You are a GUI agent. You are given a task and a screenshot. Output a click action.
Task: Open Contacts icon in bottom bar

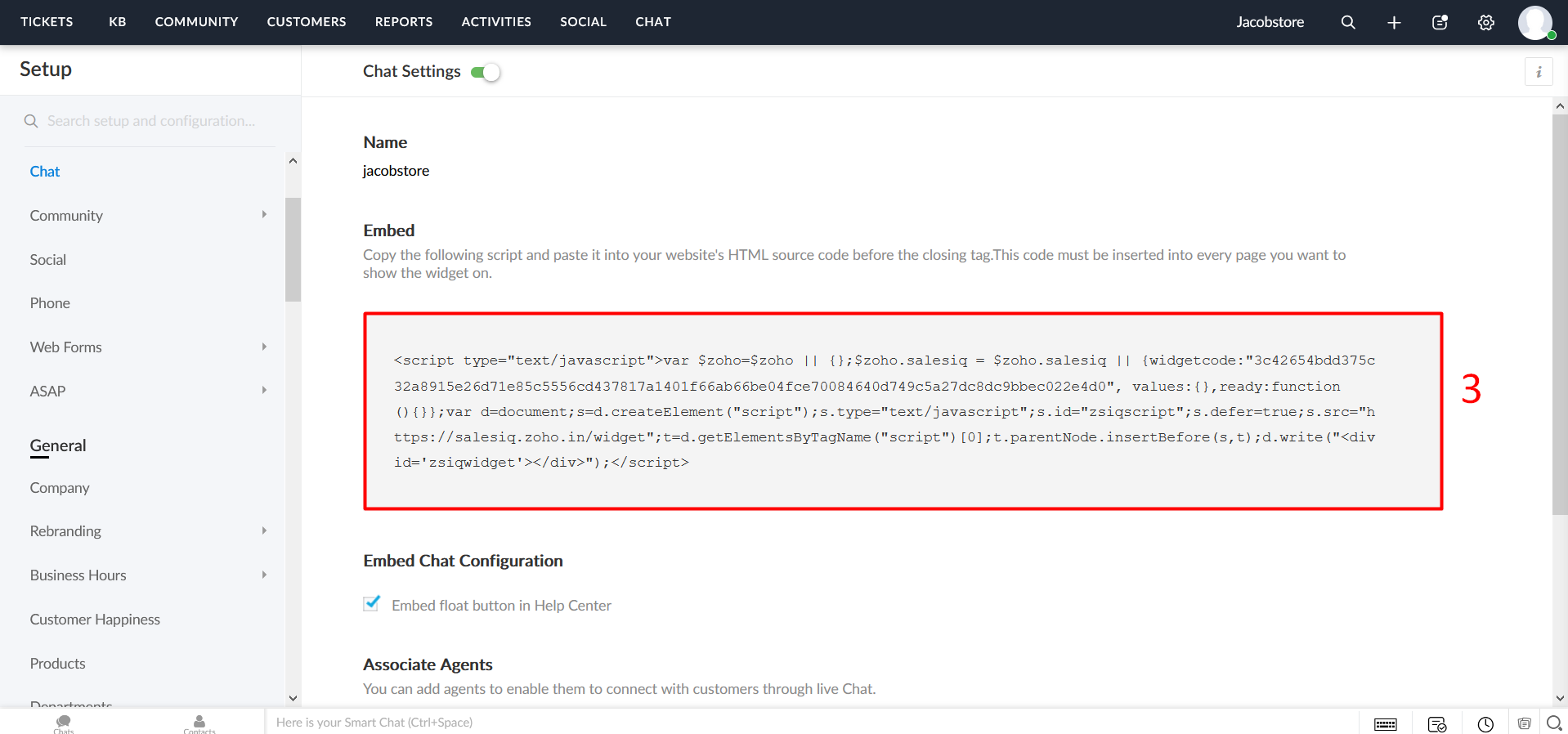199,723
